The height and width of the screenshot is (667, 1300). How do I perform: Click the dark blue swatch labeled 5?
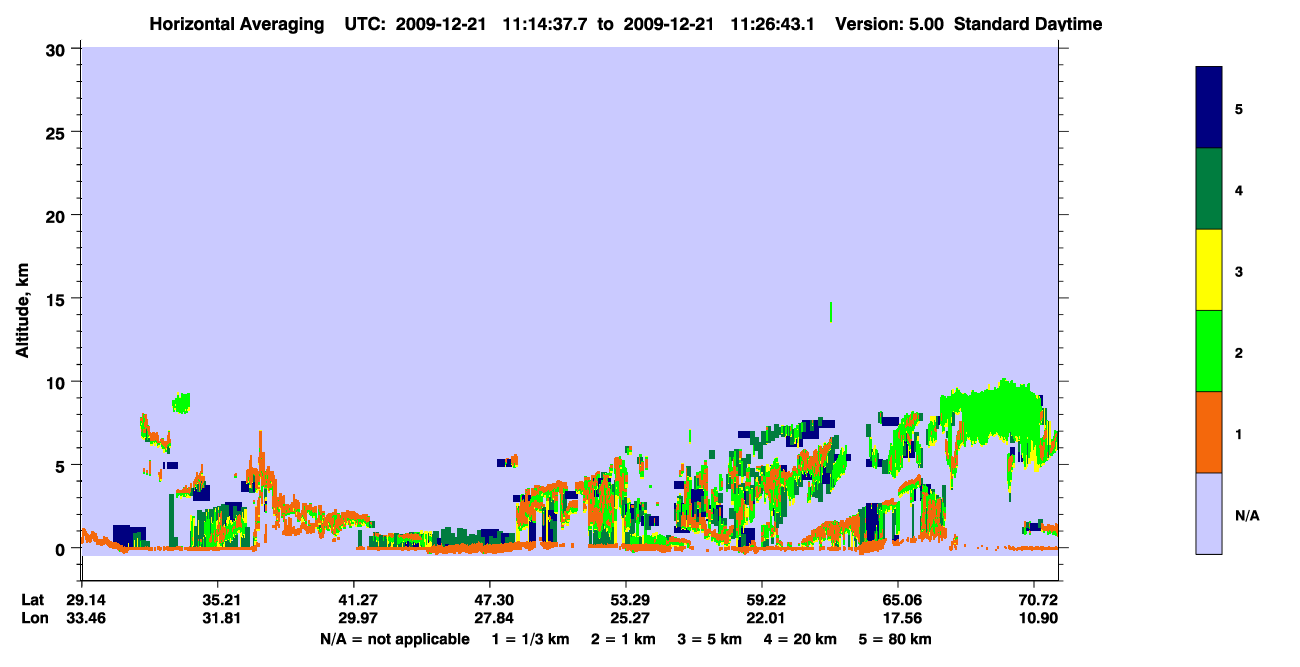tap(1209, 107)
